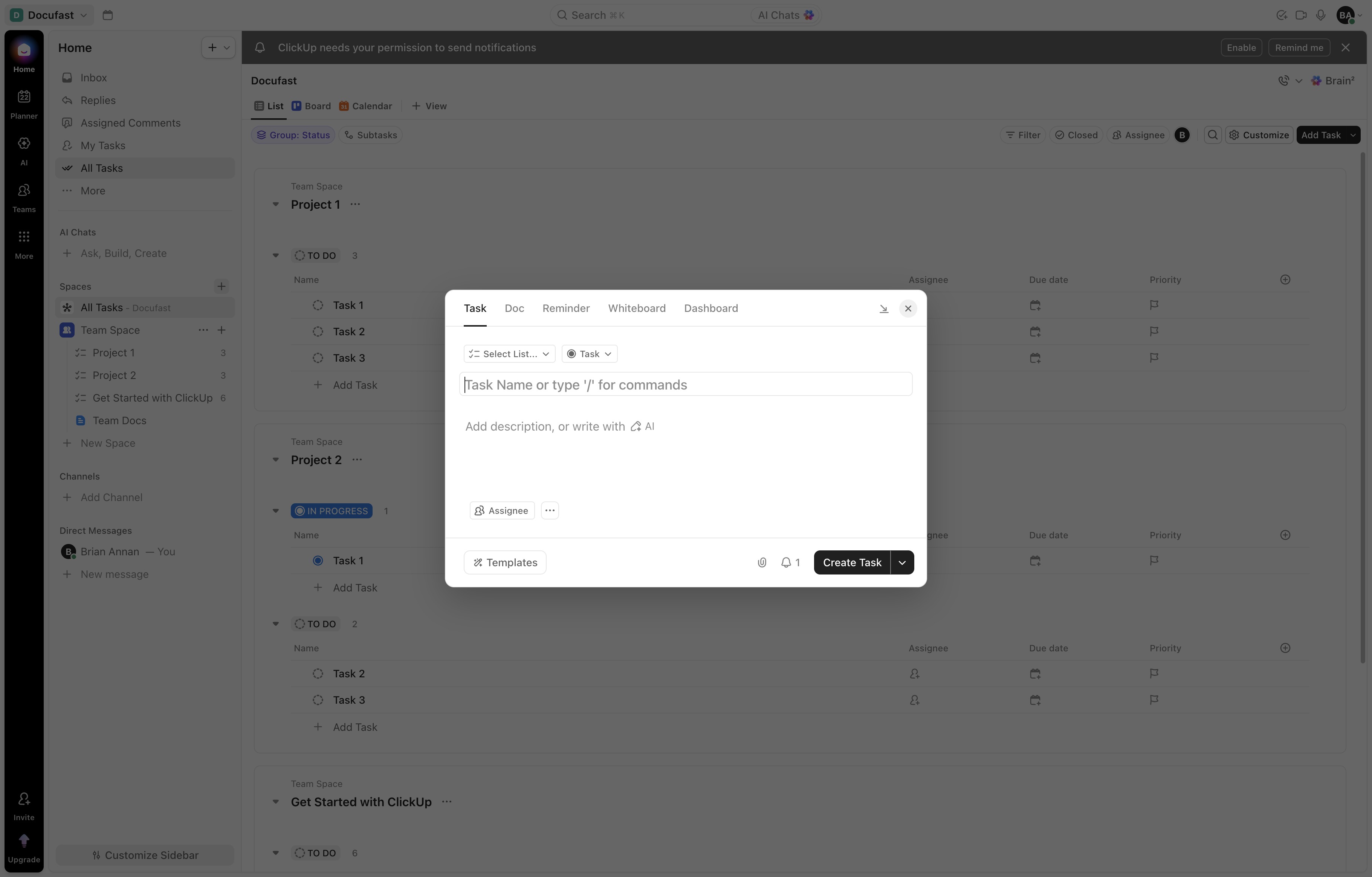
Task: Click the search magnifier icon in the view toolbar
Action: click(x=1213, y=135)
